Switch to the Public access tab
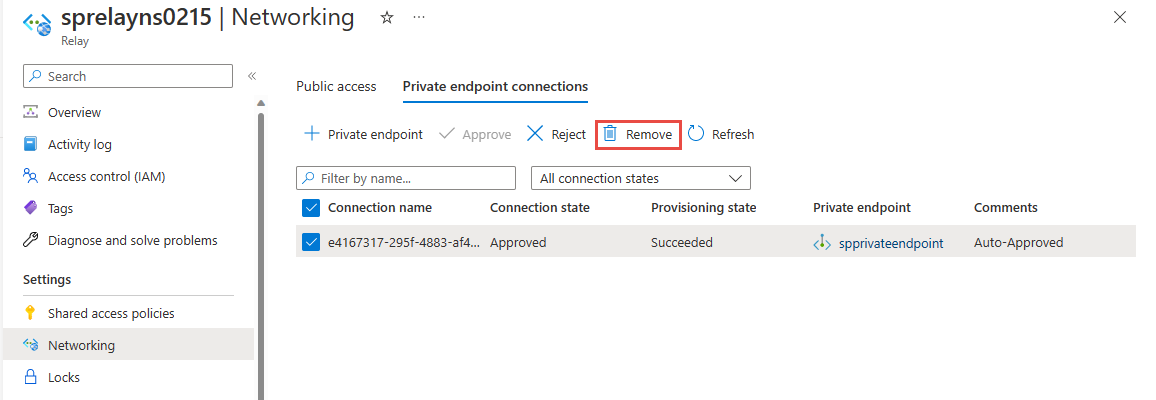The width and height of the screenshot is (1156, 400). click(336, 86)
